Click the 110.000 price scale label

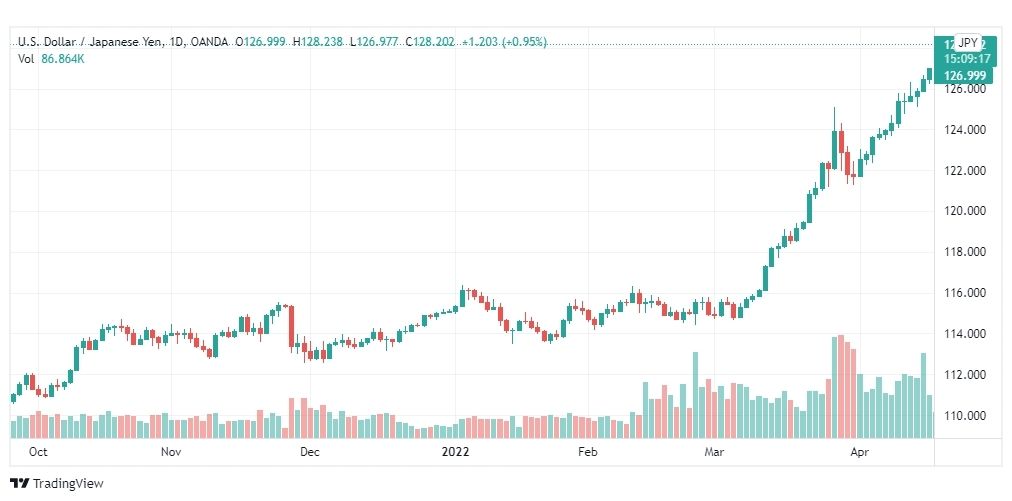pyautogui.click(x=964, y=416)
